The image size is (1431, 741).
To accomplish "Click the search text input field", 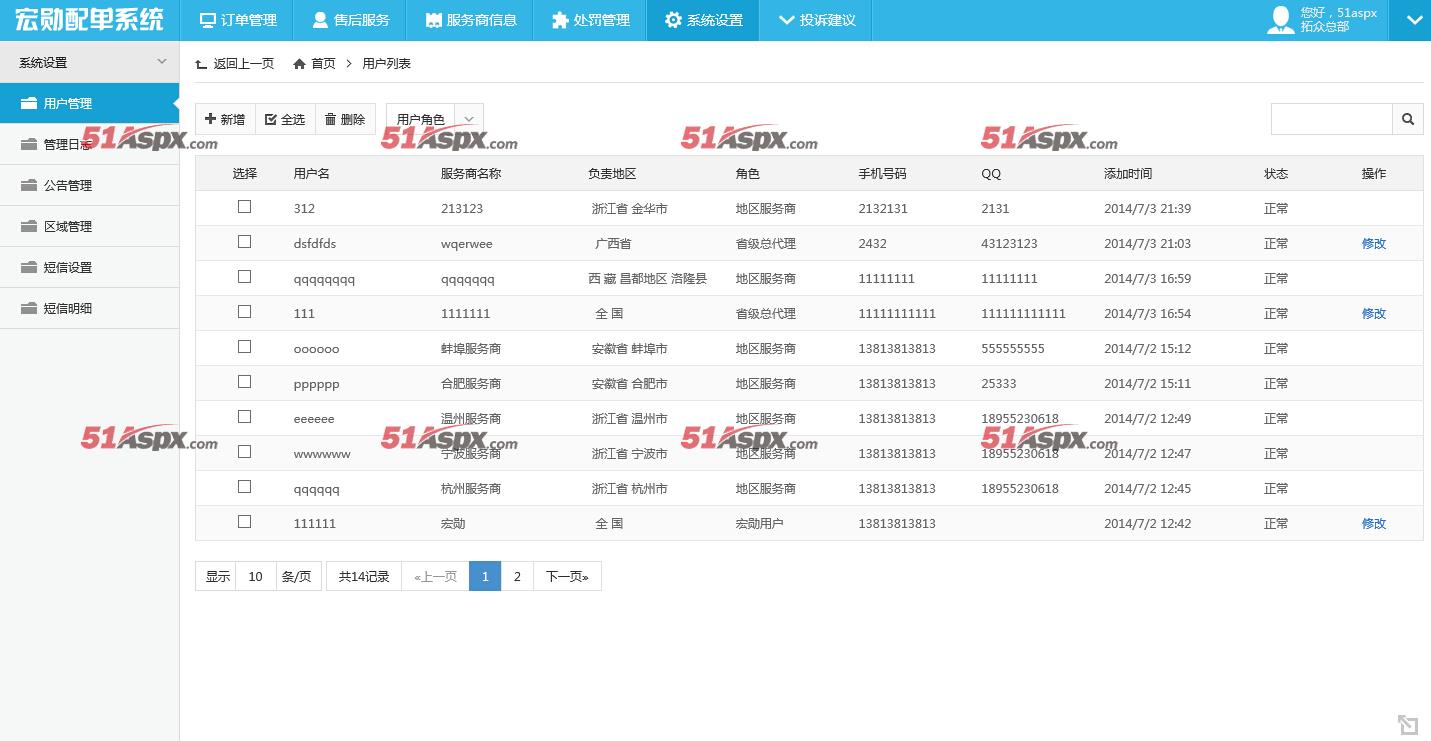I will [x=1332, y=119].
